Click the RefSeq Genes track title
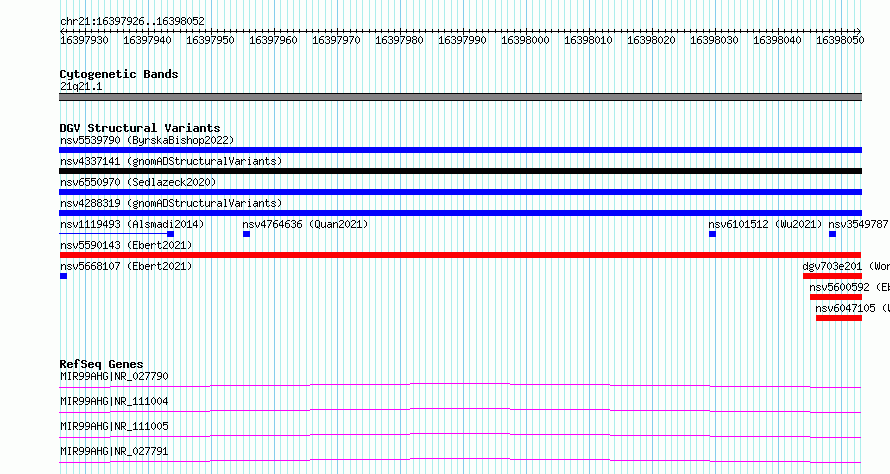 [101, 364]
